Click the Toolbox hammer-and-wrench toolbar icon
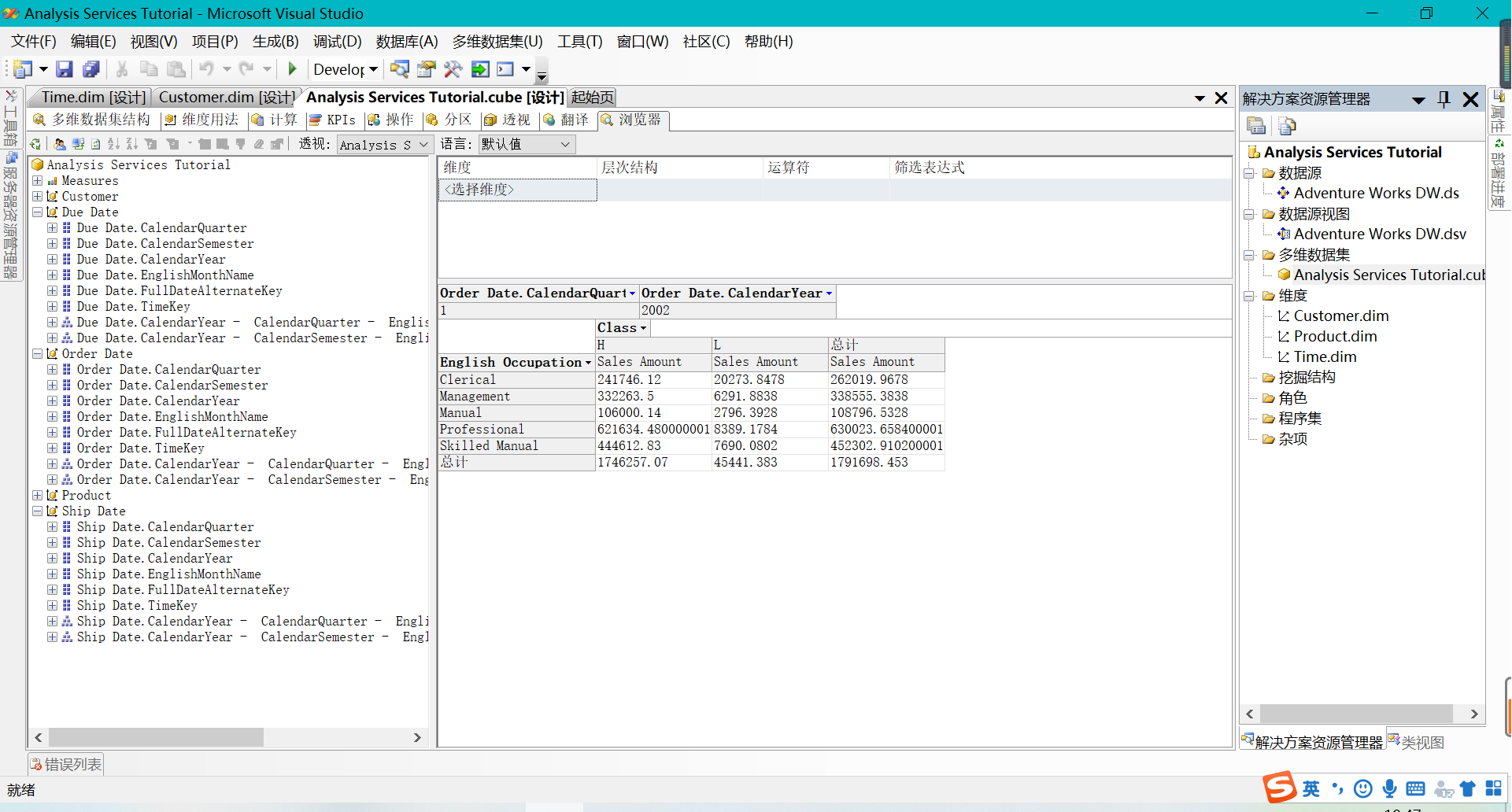Viewport: 1512px width, 812px height. coord(453,69)
